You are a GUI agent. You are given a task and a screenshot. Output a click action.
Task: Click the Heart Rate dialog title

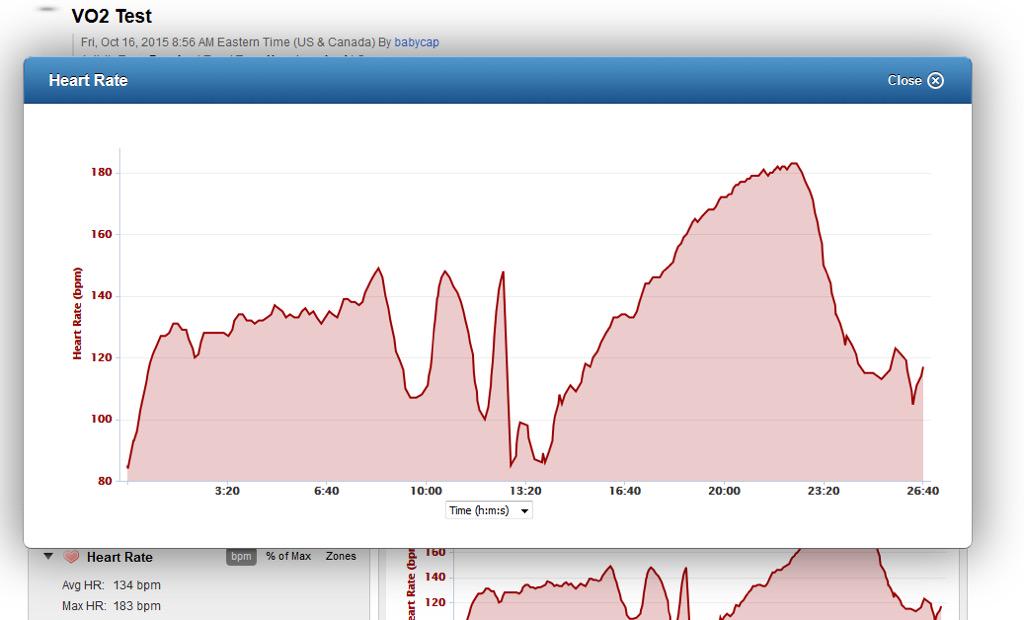click(x=88, y=80)
